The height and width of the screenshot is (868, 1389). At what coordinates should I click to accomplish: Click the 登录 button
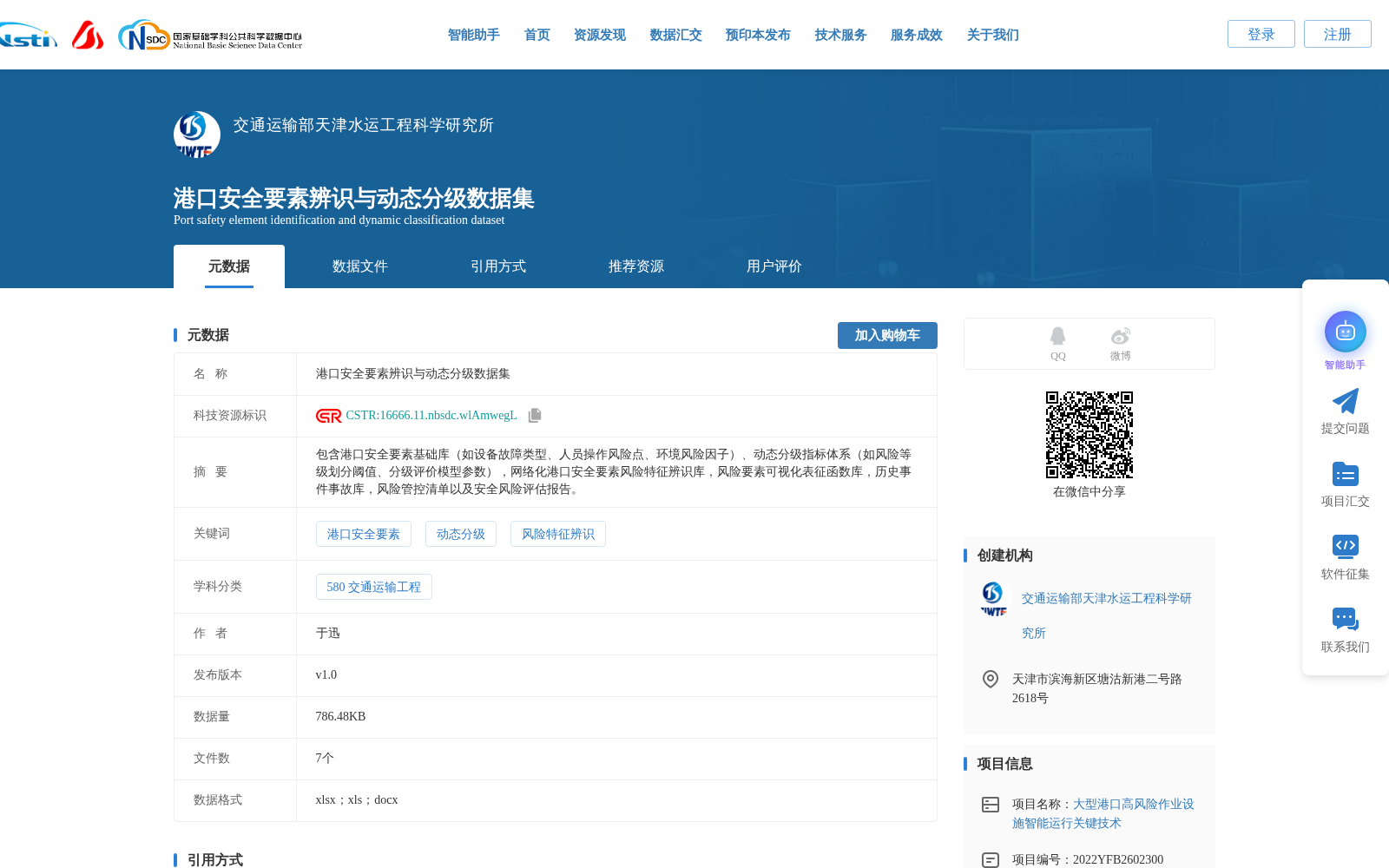coord(1261,34)
